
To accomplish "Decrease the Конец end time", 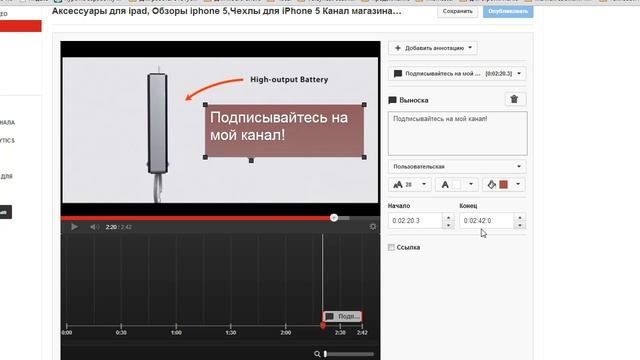I will click(x=520, y=225).
